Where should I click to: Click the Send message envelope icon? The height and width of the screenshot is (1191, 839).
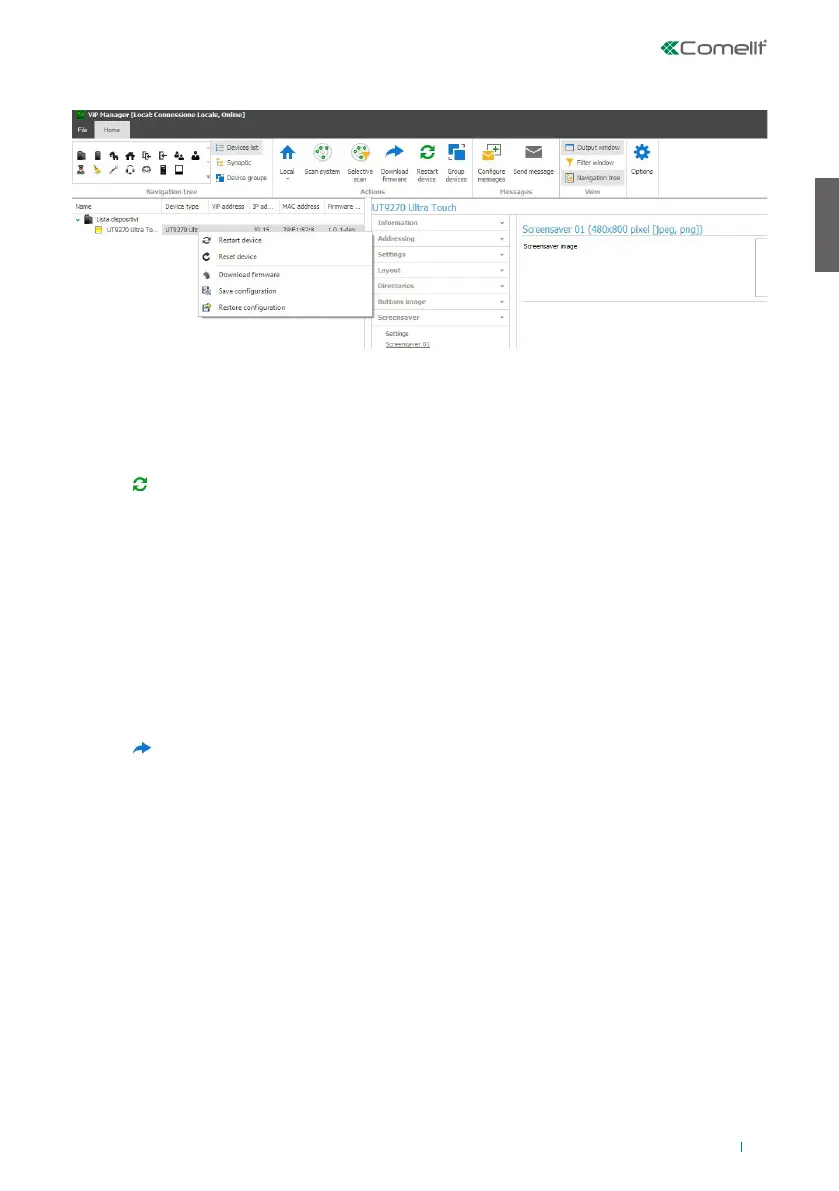point(534,153)
